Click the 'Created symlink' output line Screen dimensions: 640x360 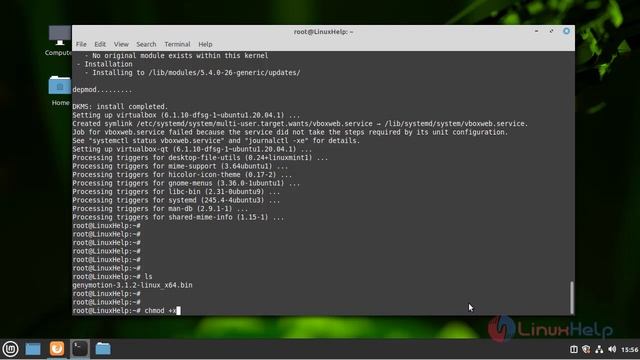[x=300, y=124]
